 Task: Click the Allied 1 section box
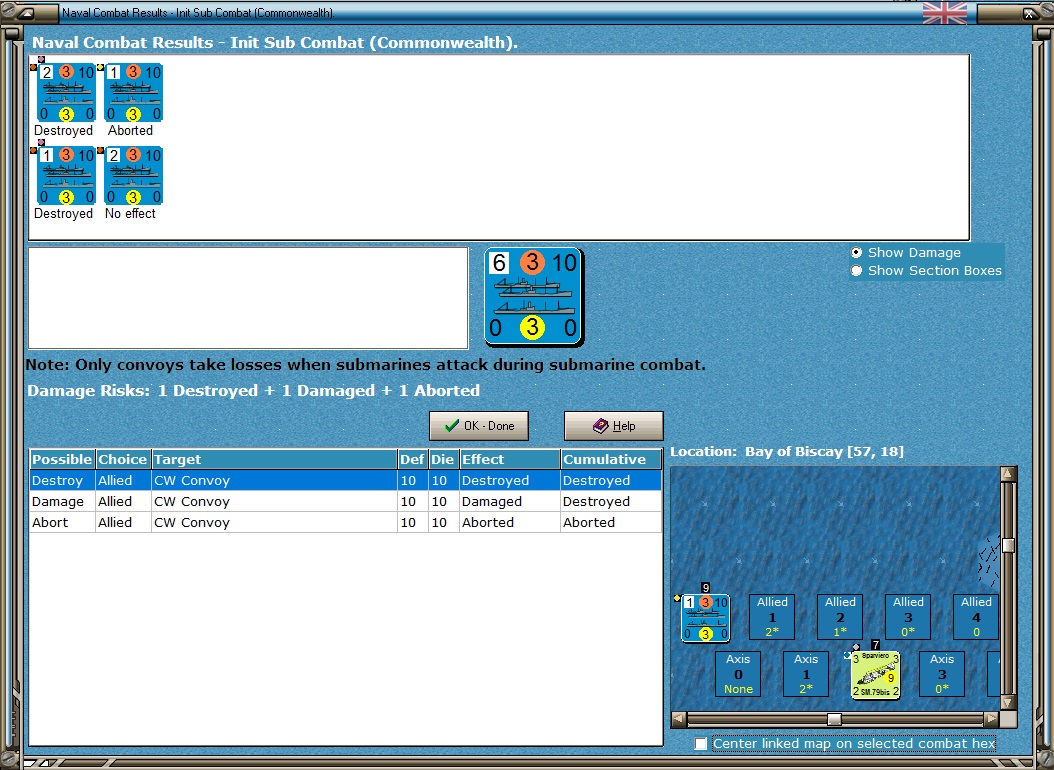pos(772,616)
